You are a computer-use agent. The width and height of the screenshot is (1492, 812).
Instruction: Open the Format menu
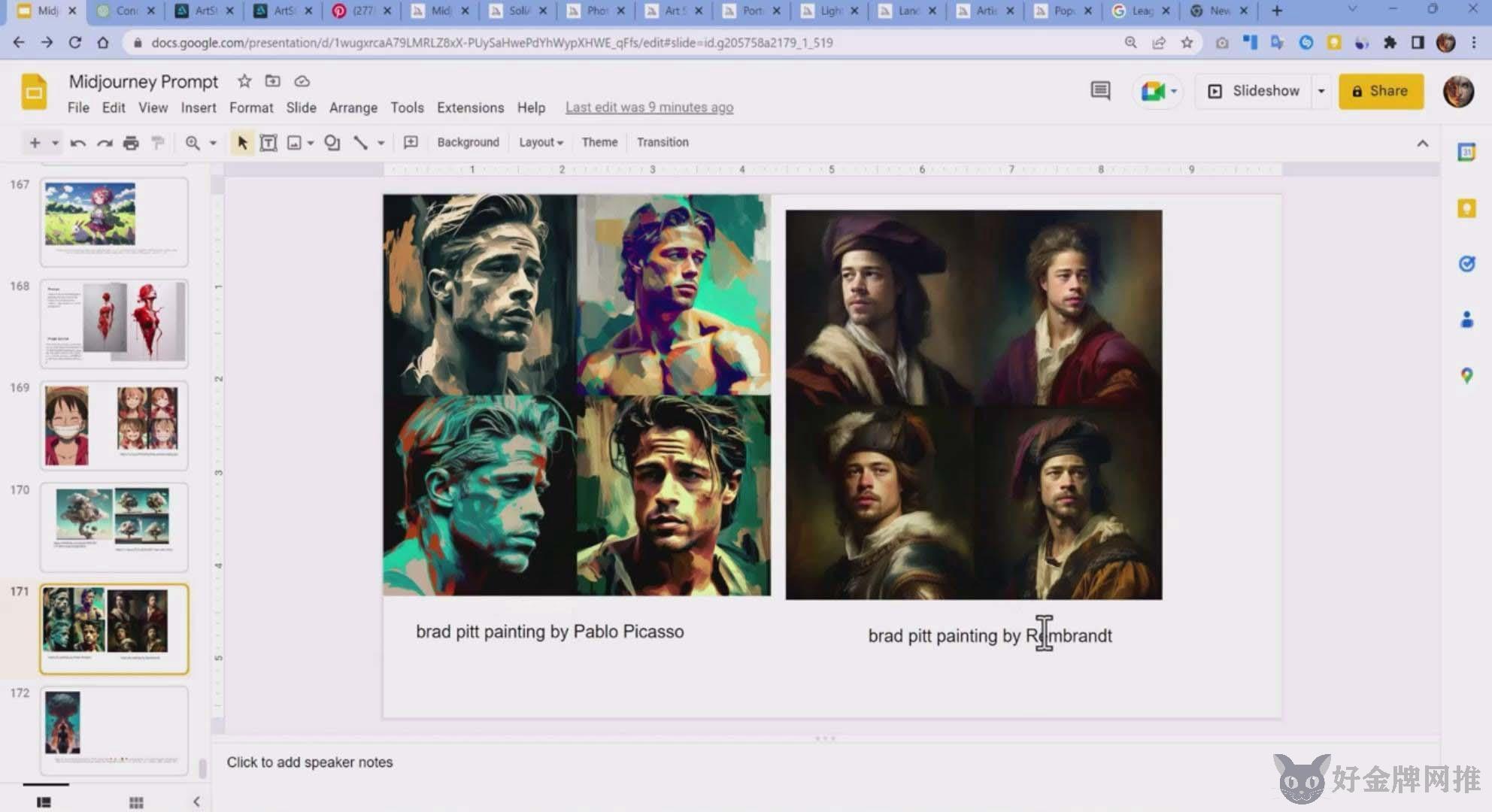[x=251, y=108]
